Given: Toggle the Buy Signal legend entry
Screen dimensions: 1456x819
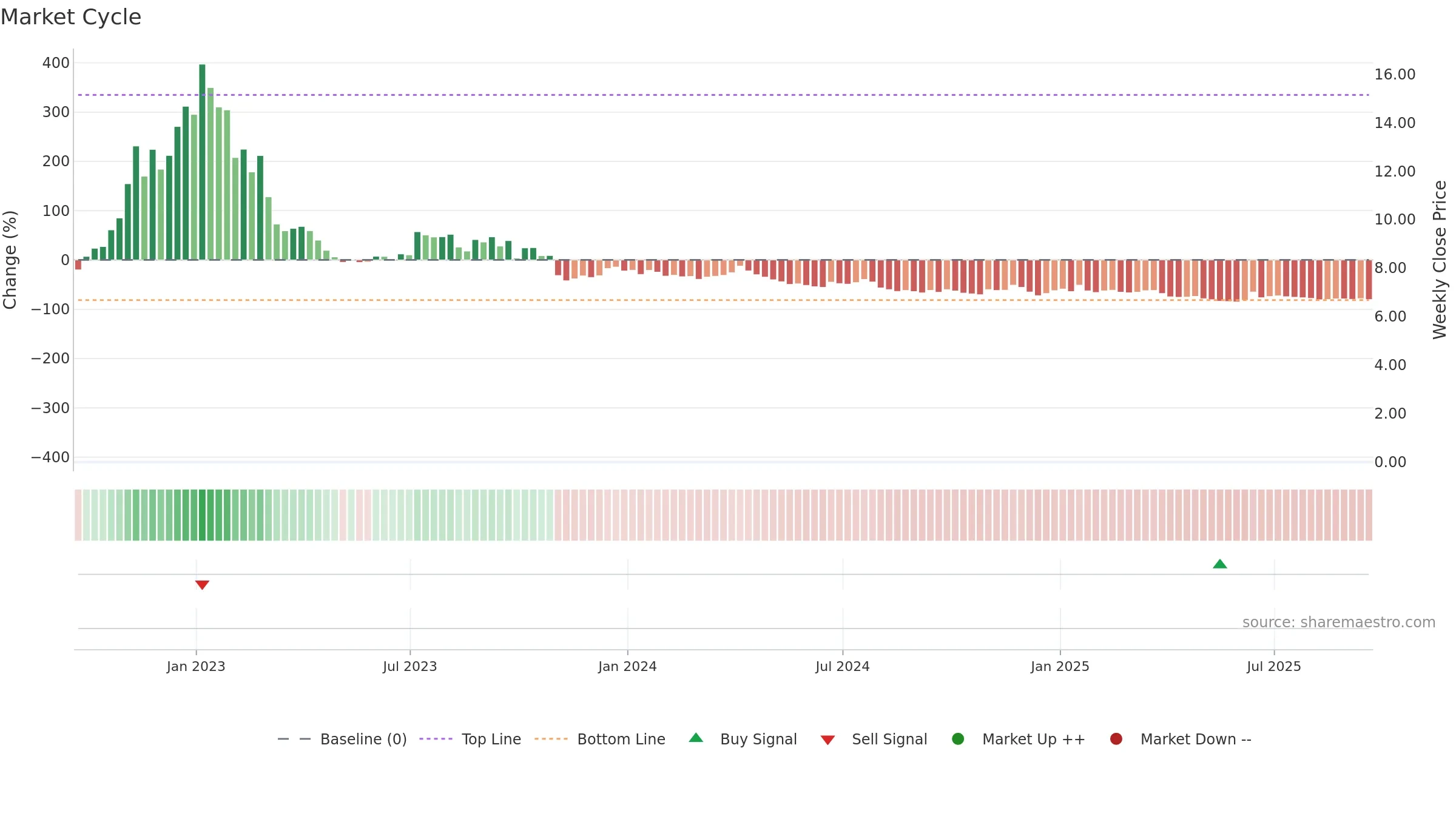Looking at the screenshot, I should coord(743,739).
